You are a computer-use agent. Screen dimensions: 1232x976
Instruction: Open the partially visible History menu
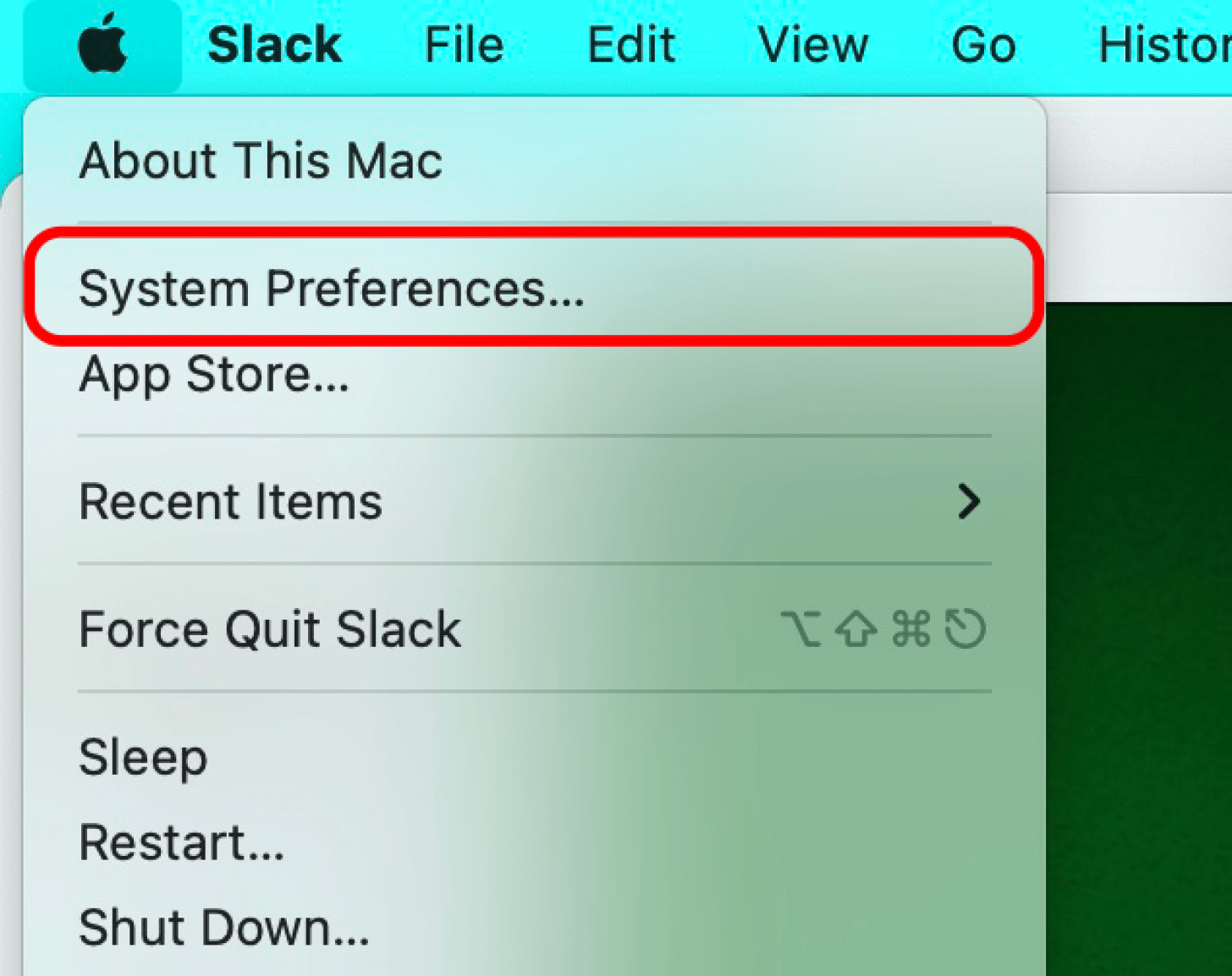point(1164,46)
